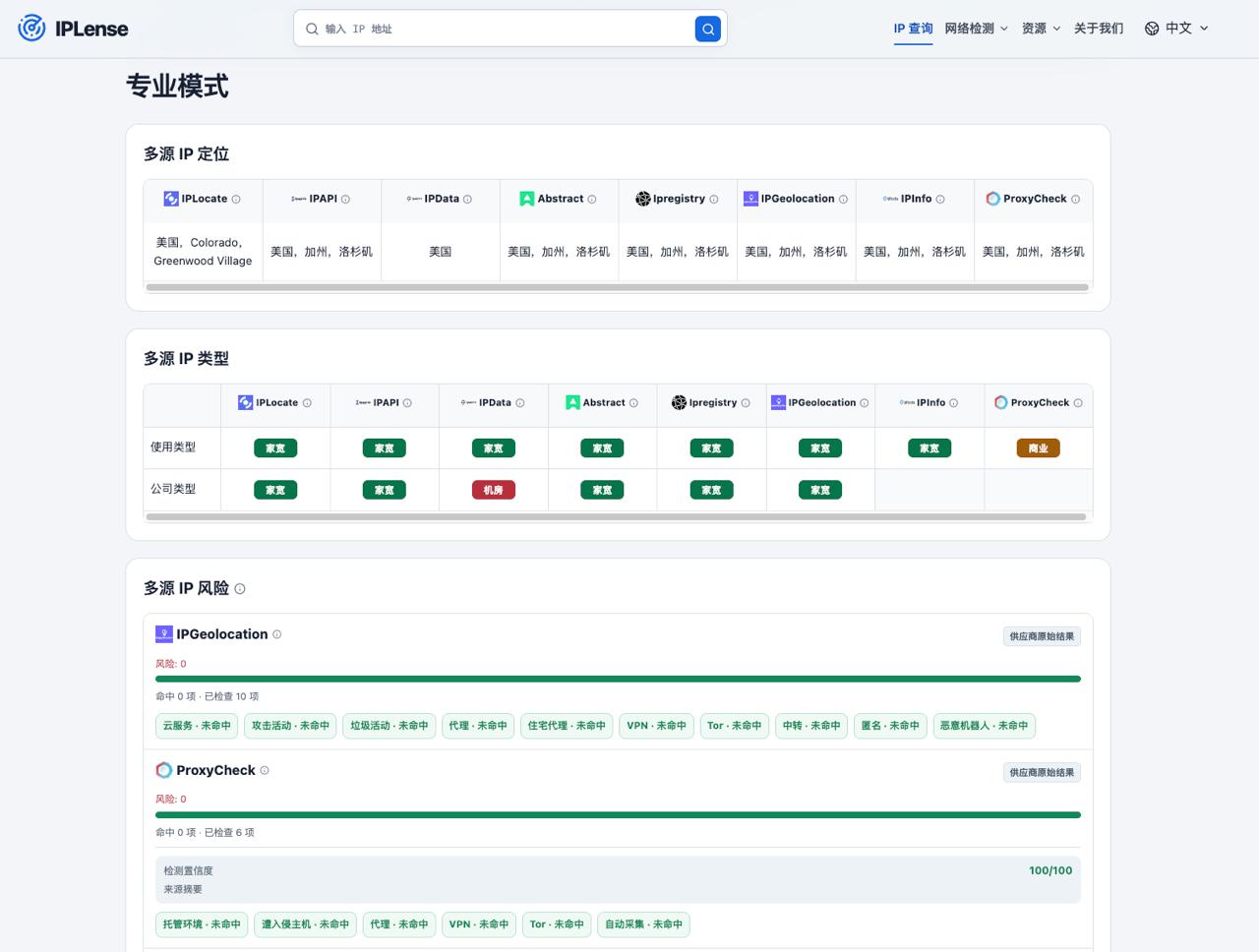Click IPGeolocation info icon in location table
Image resolution: width=1259 pixels, height=952 pixels.
[x=843, y=200]
